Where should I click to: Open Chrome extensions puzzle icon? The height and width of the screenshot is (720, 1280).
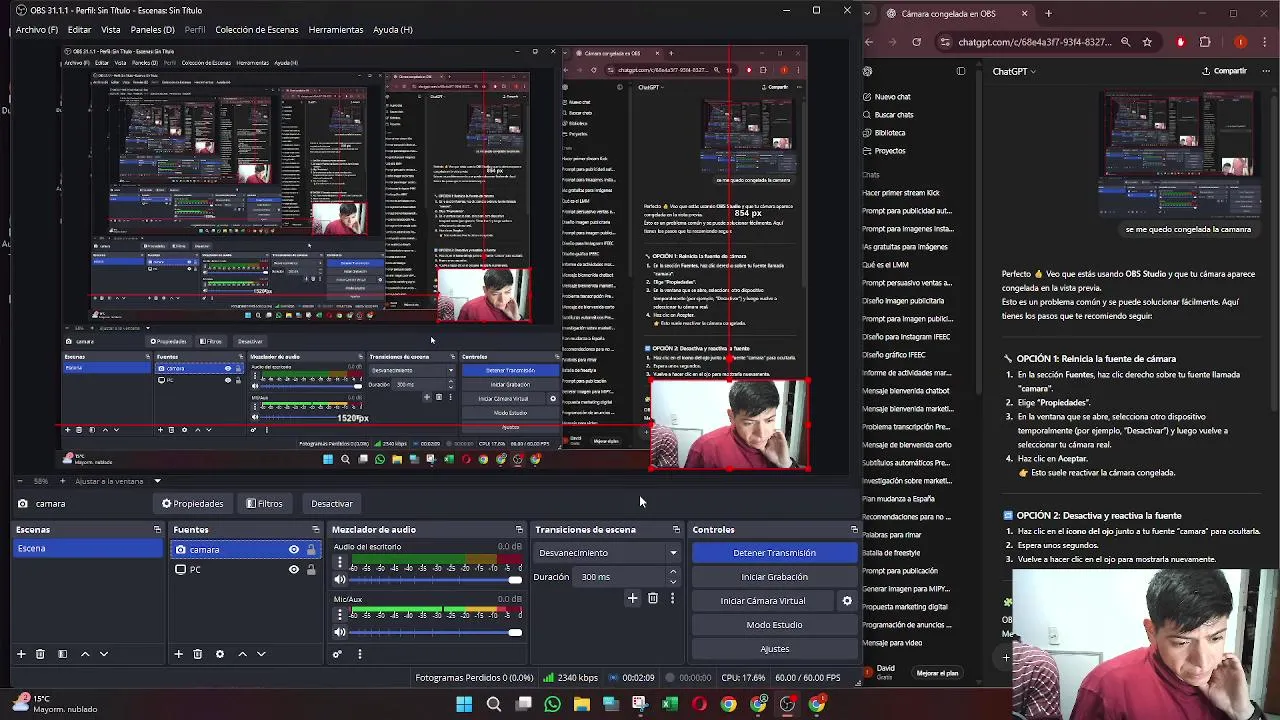click(x=1204, y=42)
